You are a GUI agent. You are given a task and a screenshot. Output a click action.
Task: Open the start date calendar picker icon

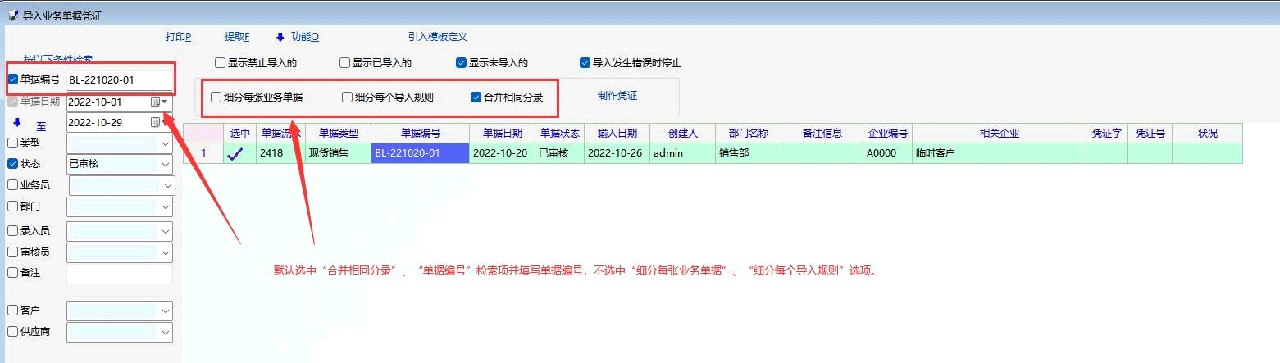(155, 102)
